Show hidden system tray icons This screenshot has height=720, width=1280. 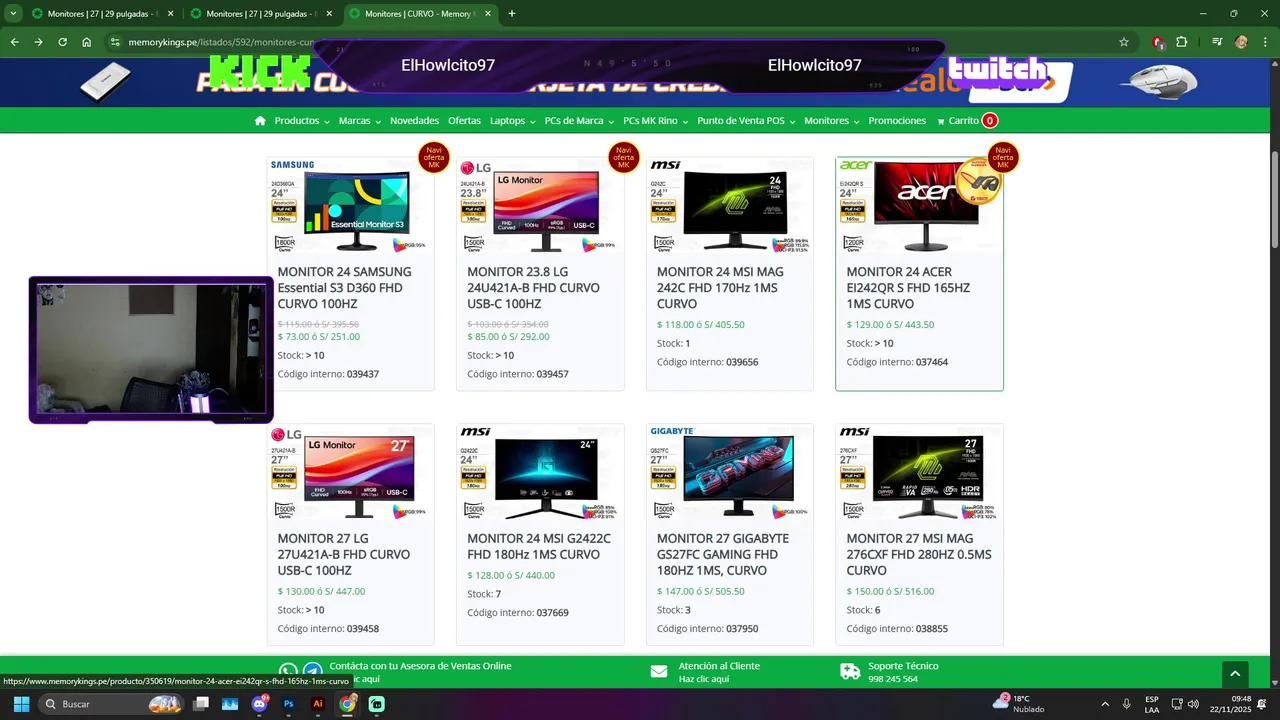point(1107,704)
